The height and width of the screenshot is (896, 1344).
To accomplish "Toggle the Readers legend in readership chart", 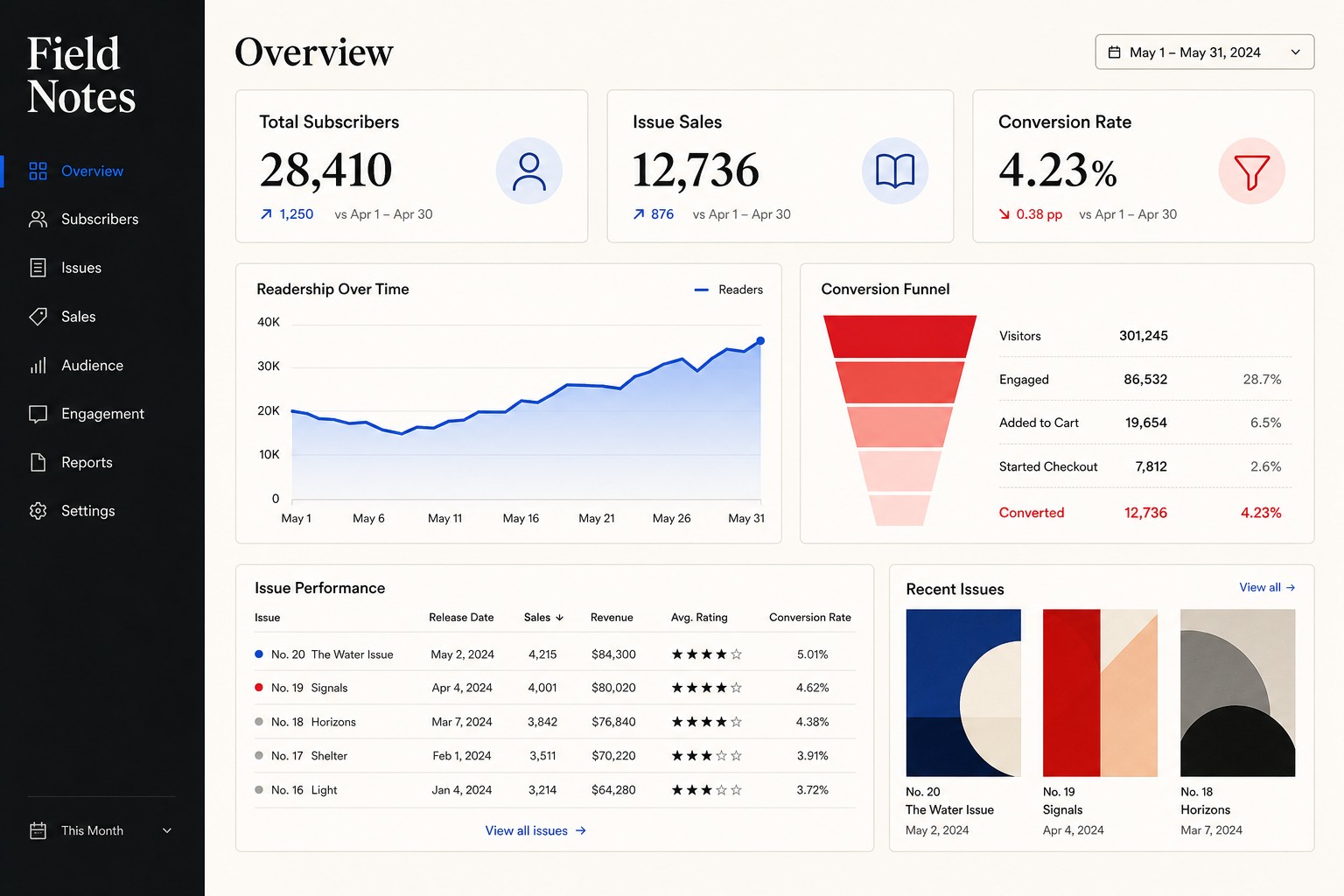I will (729, 290).
